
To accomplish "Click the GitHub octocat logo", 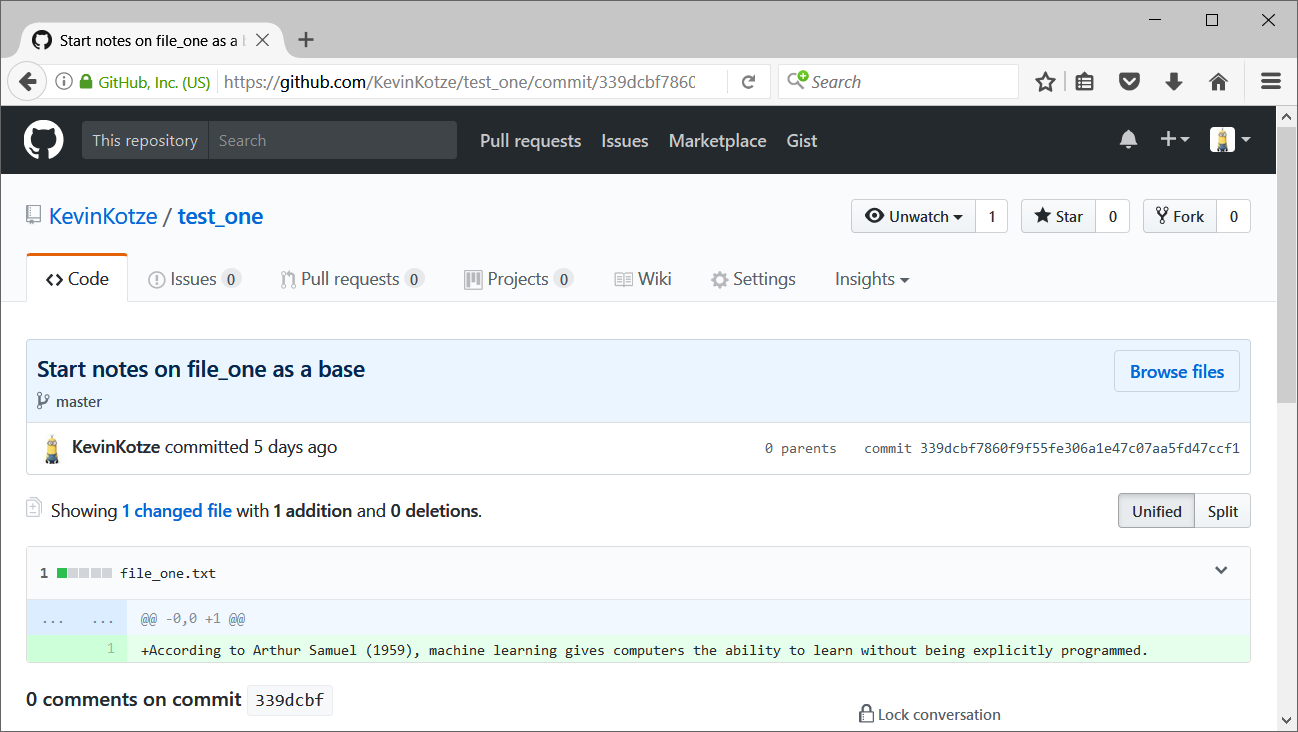I will 44,140.
